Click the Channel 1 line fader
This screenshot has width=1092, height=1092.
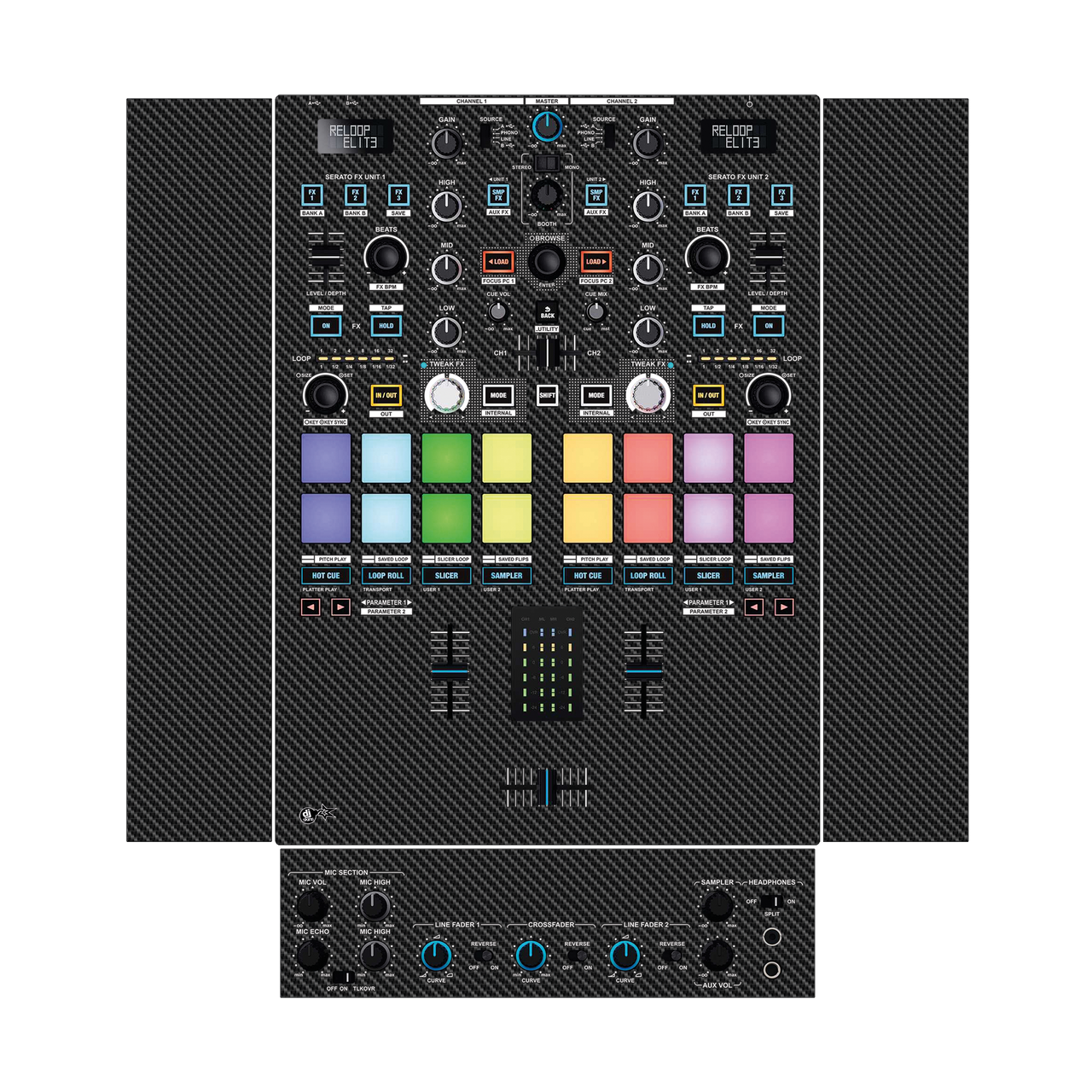click(450, 671)
